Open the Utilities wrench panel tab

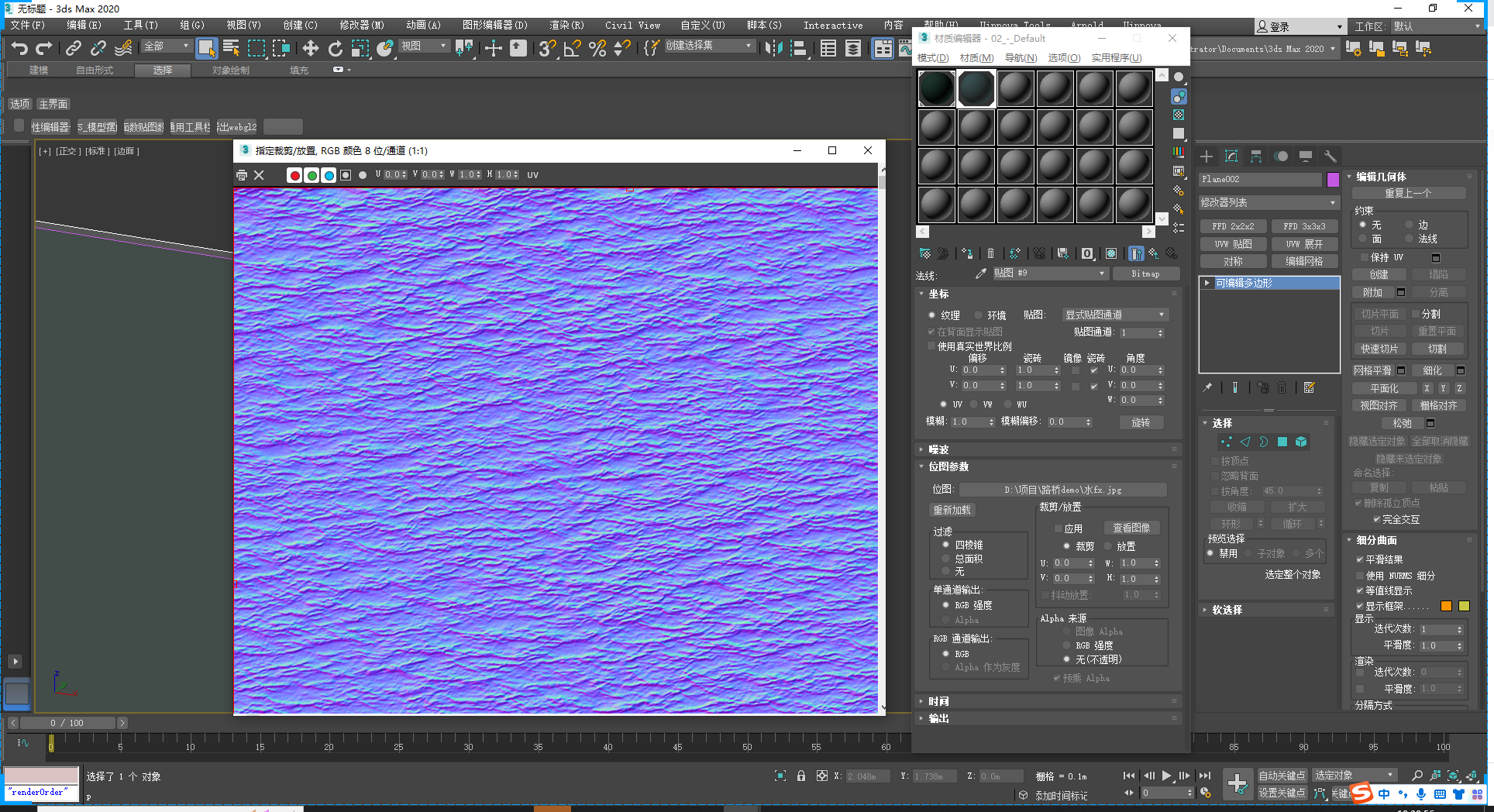1330,157
